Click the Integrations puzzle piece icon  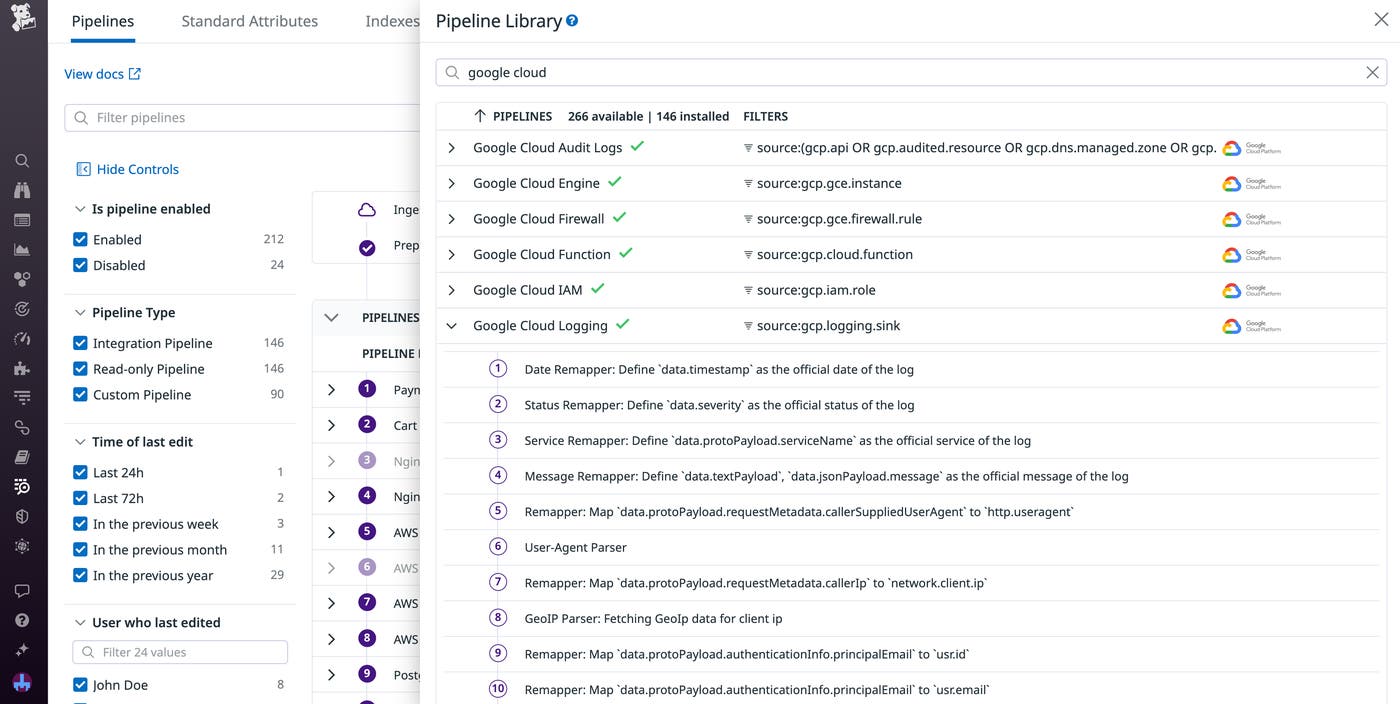22,368
